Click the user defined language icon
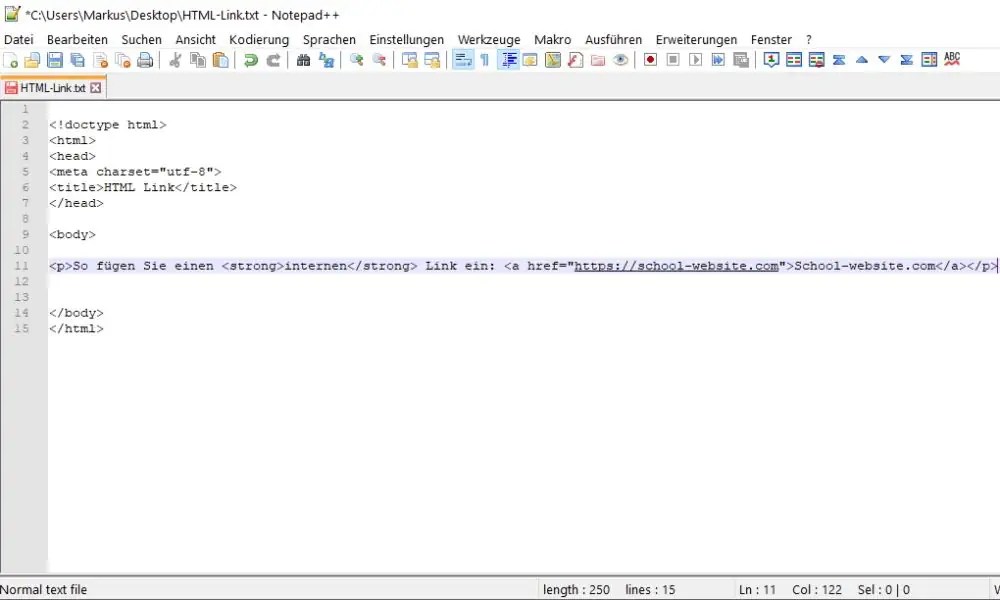Screen dimensions: 1000x600 [x=531, y=60]
